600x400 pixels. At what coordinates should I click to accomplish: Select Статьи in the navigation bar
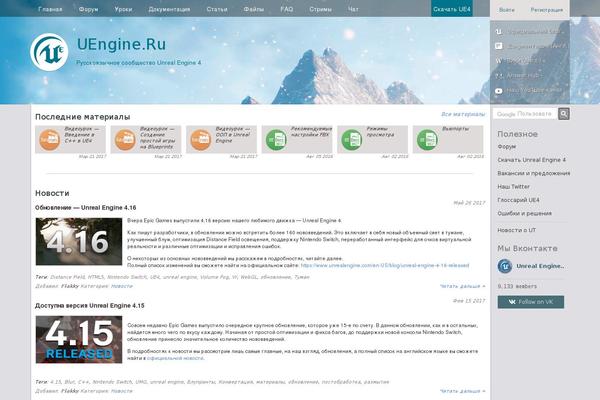point(217,9)
